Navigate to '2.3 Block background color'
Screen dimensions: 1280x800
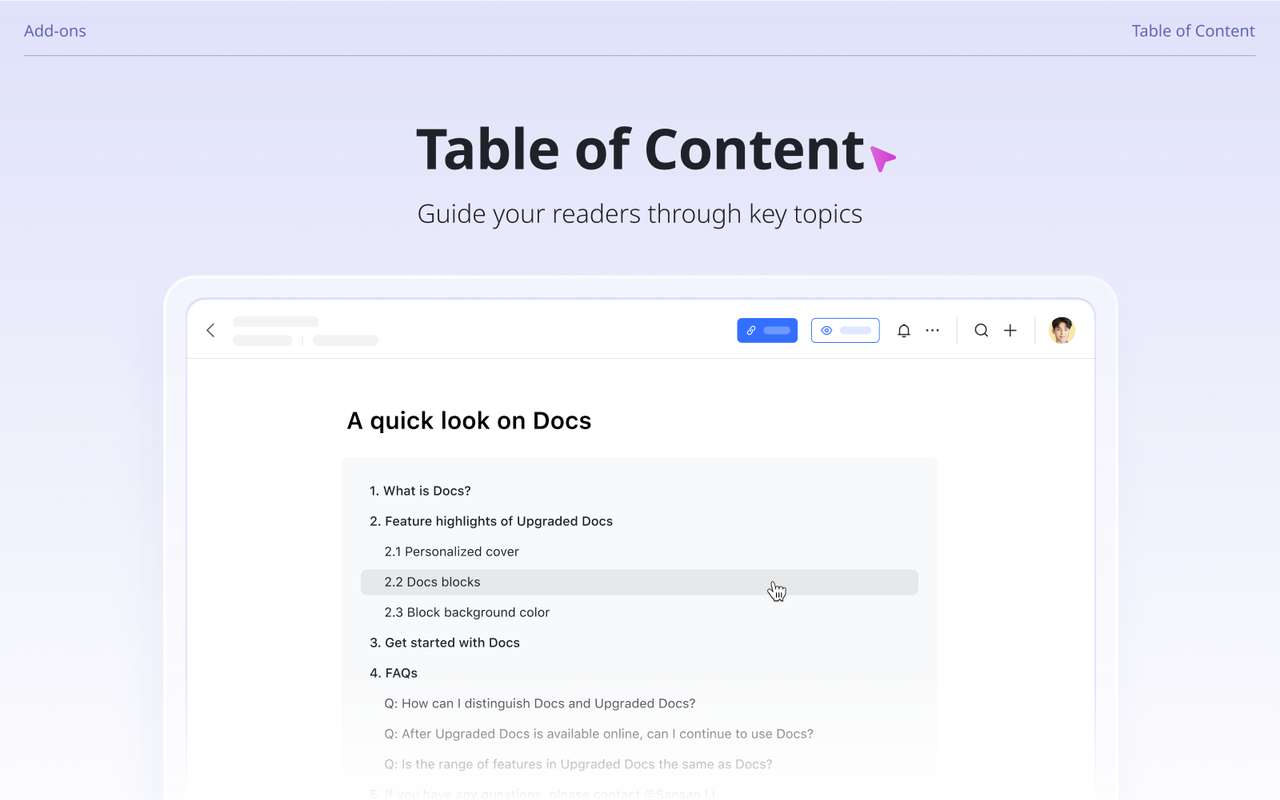[467, 612]
